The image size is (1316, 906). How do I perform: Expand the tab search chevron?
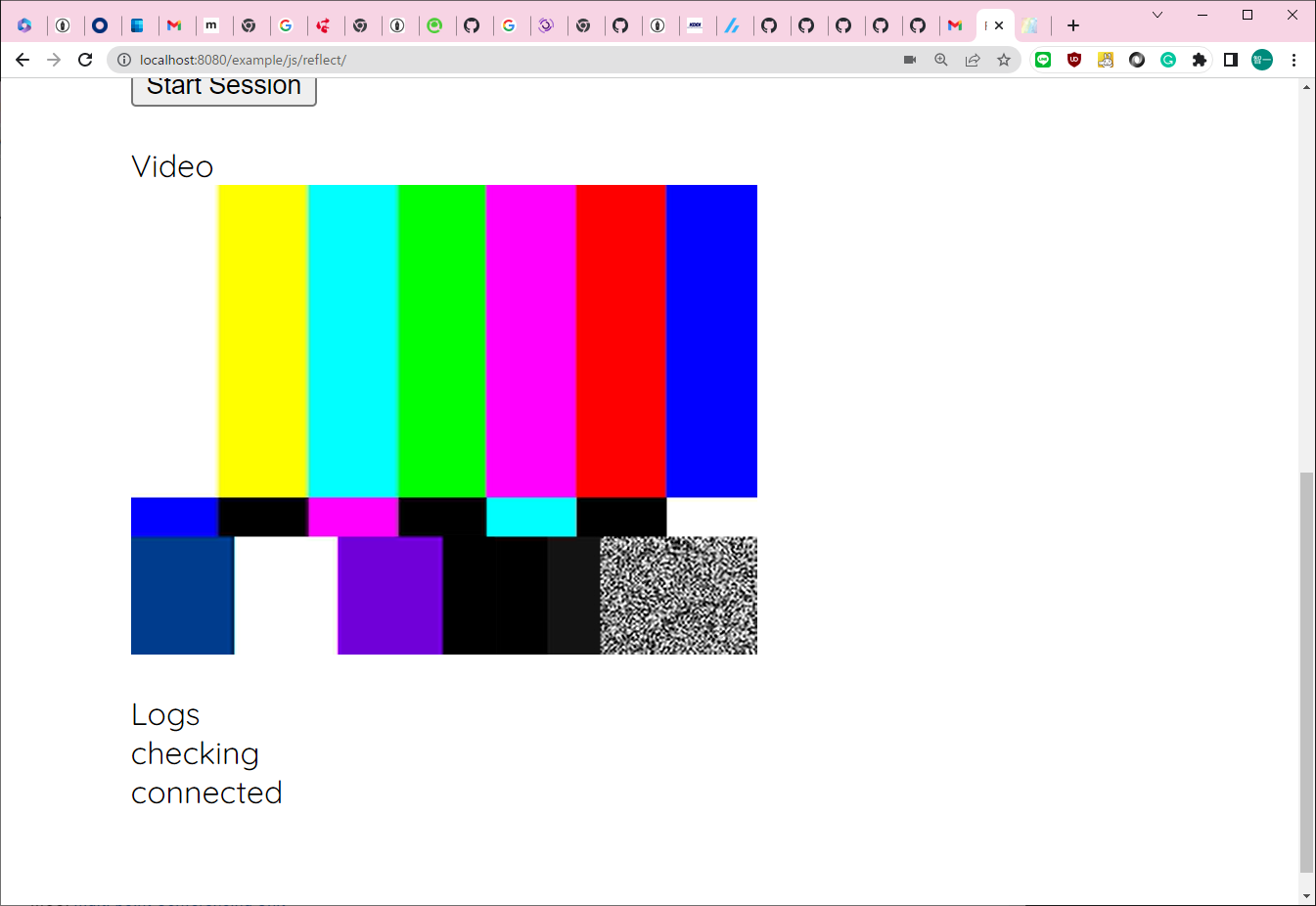click(x=1157, y=15)
